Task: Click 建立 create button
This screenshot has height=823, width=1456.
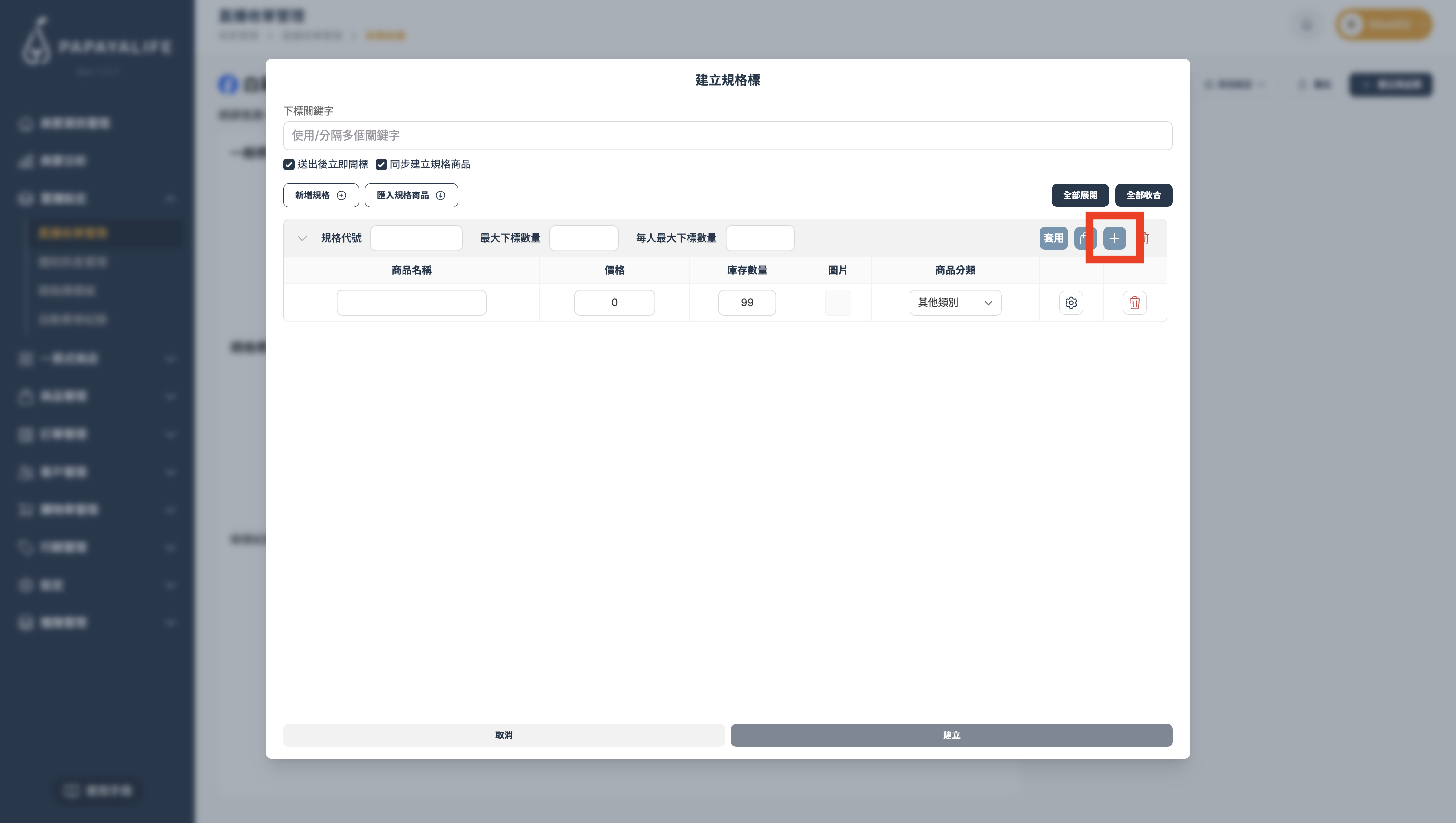Action: [951, 735]
